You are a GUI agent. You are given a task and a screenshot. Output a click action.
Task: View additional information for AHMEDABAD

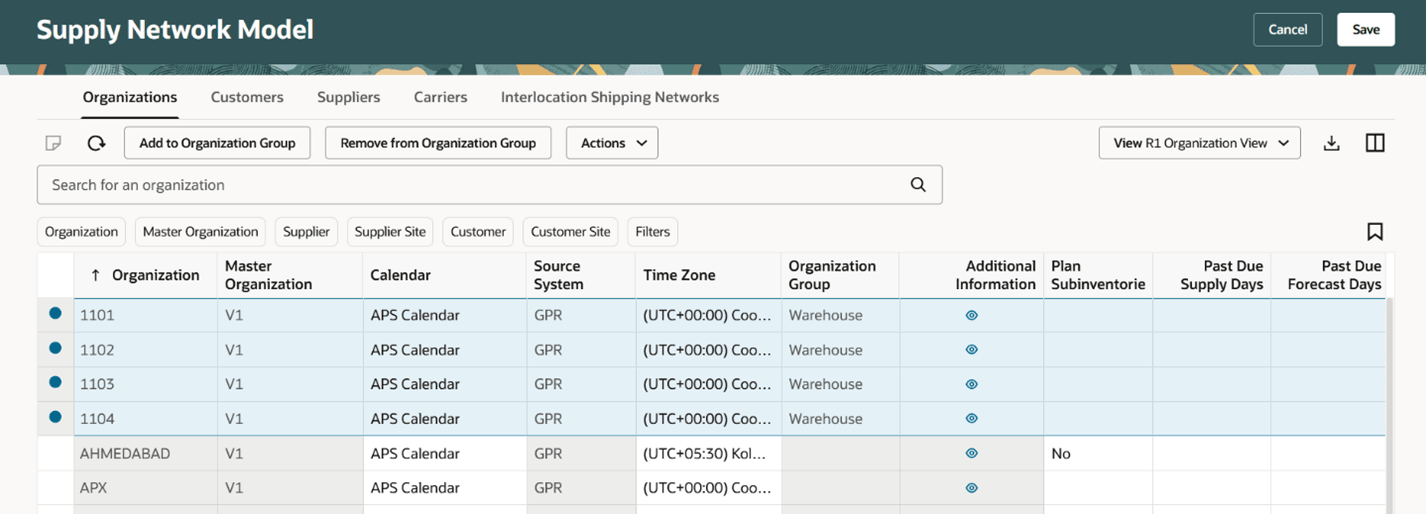(x=971, y=453)
